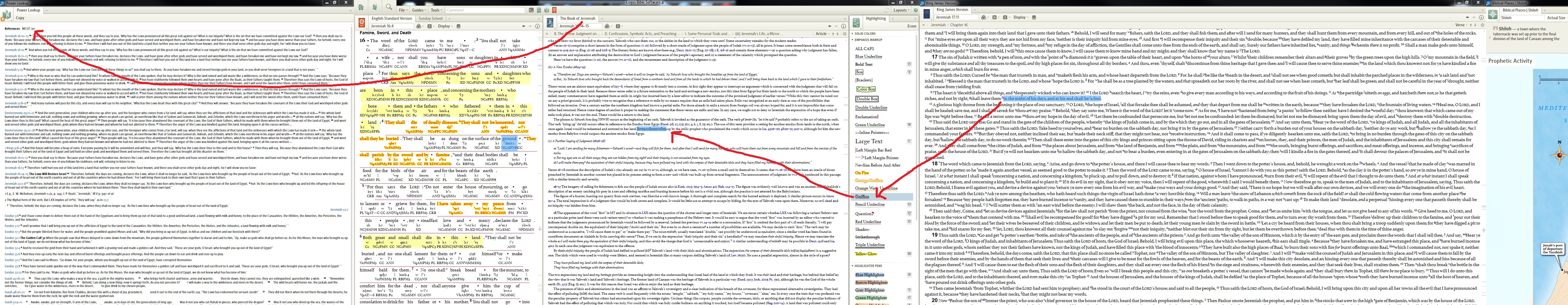
Task: Select the Highlighting tab
Action: pos(876,18)
